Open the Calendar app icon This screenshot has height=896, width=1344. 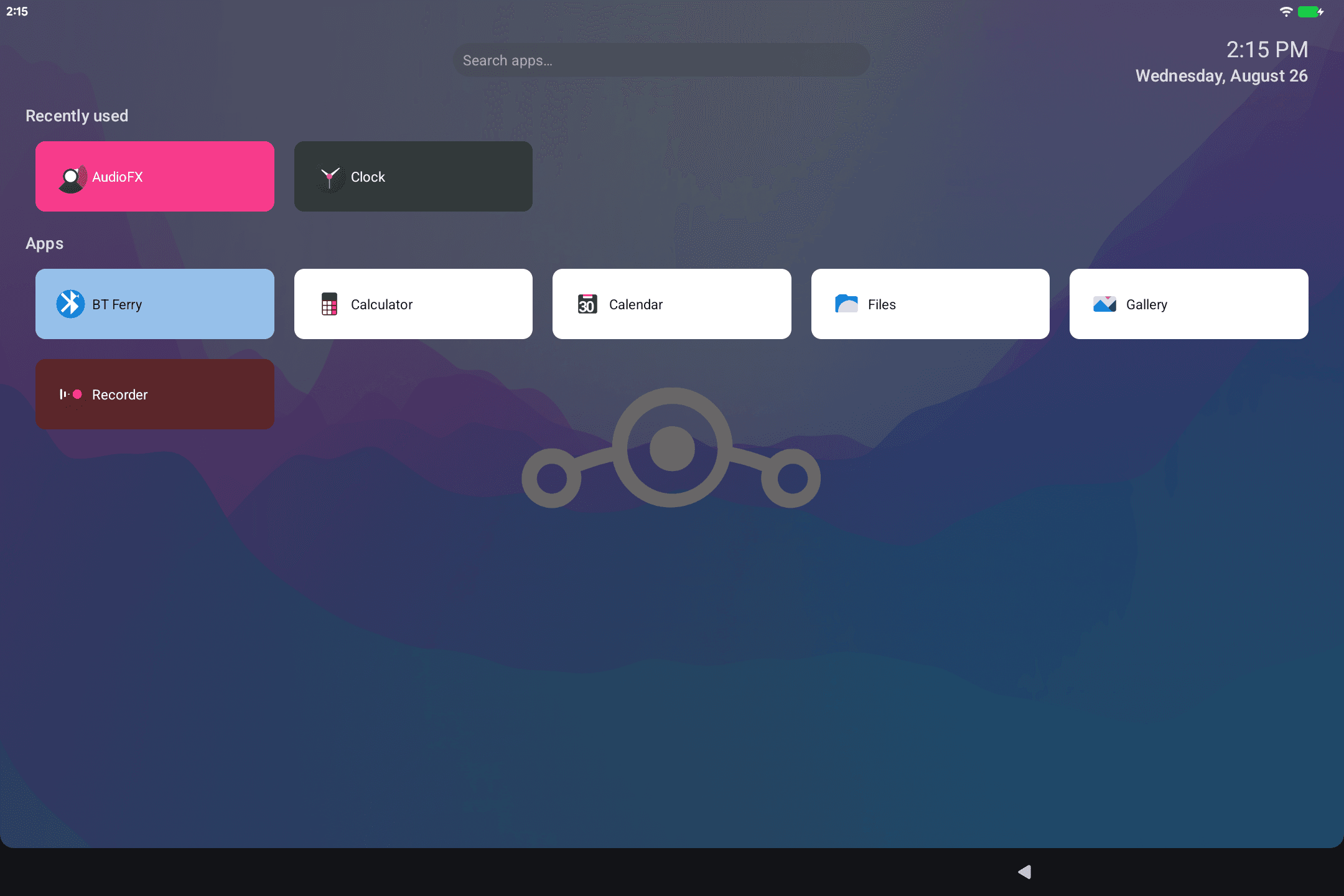coord(587,304)
